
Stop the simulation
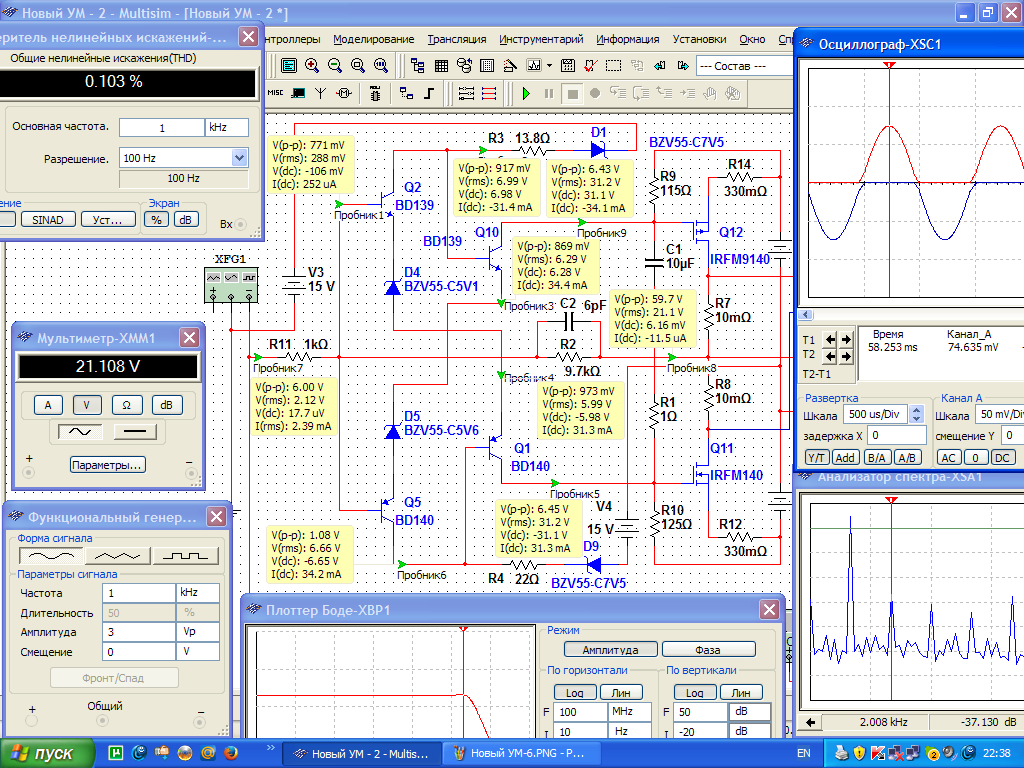(573, 93)
